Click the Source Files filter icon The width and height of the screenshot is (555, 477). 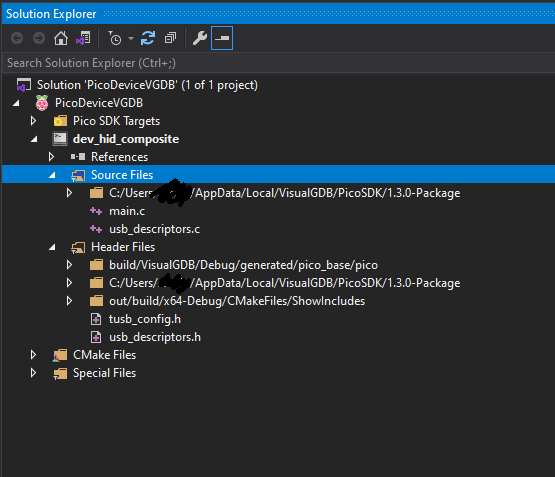(x=78, y=175)
